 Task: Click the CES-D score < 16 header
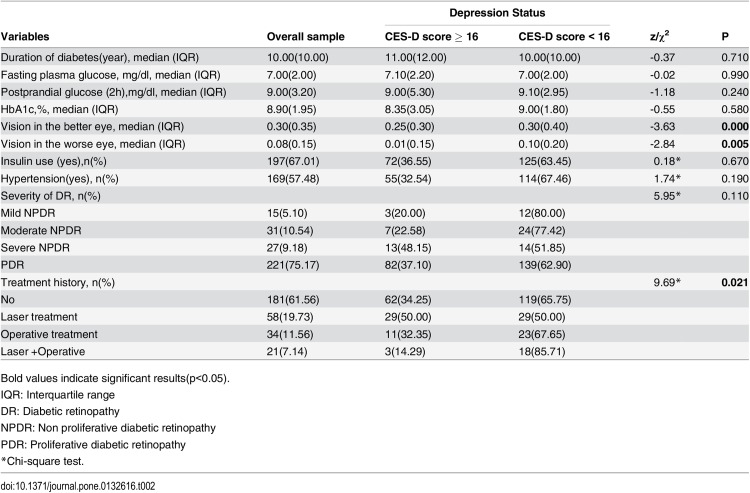(564, 37)
